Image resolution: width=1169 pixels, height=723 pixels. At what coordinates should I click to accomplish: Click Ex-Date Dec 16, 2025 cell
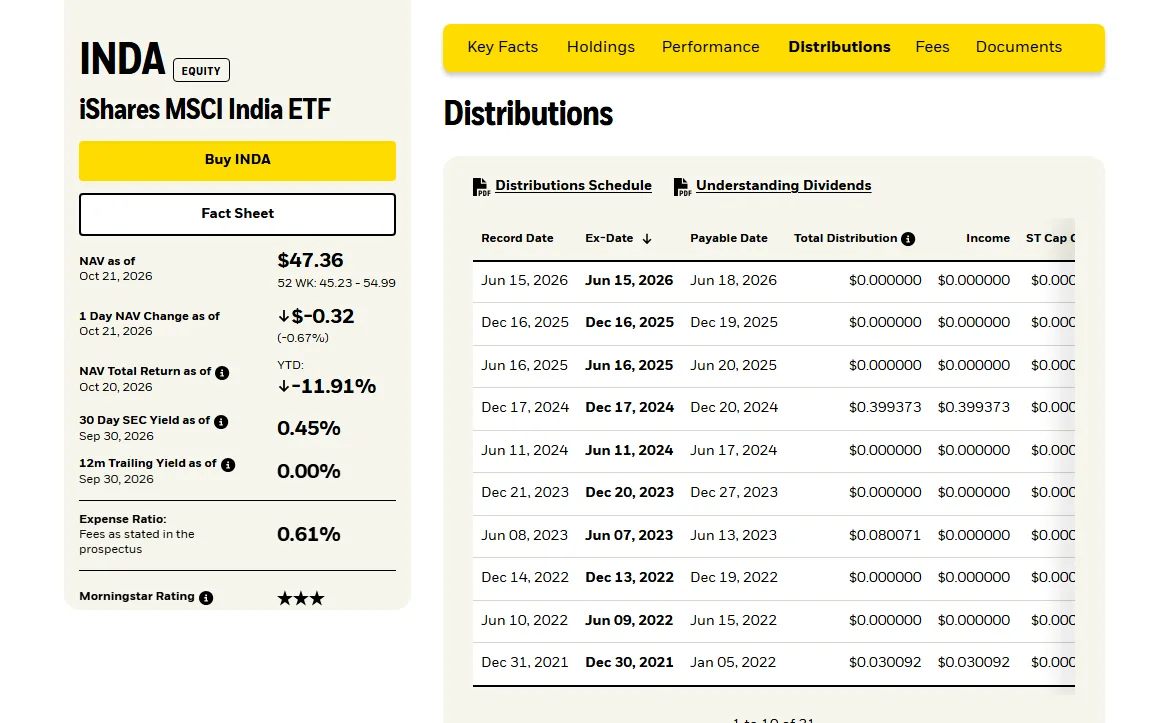[629, 323]
